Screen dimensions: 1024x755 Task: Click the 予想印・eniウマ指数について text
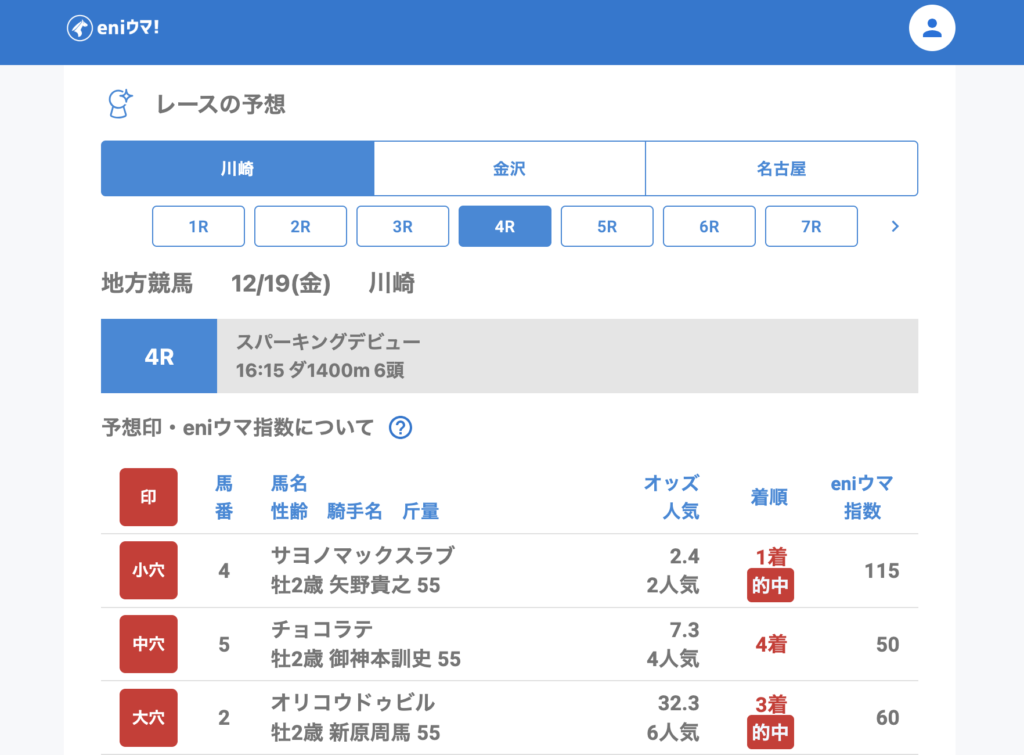(238, 428)
